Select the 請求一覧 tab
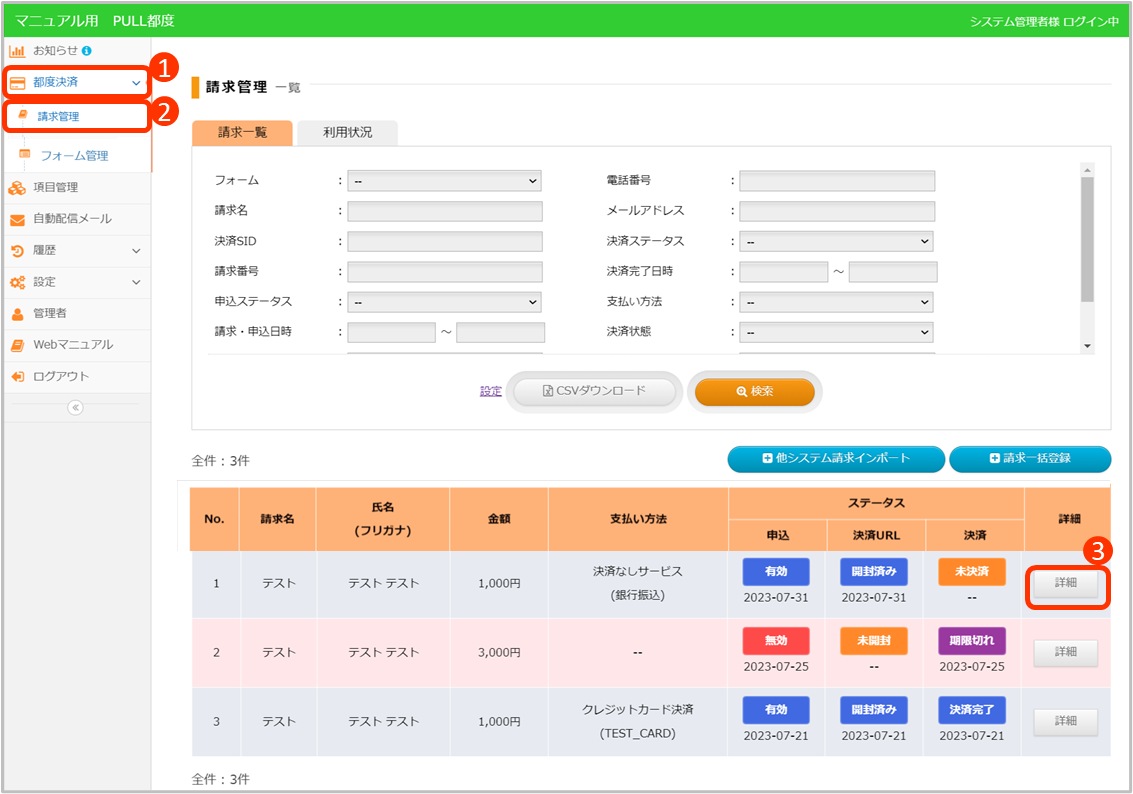The width and height of the screenshot is (1133, 794). click(242, 133)
